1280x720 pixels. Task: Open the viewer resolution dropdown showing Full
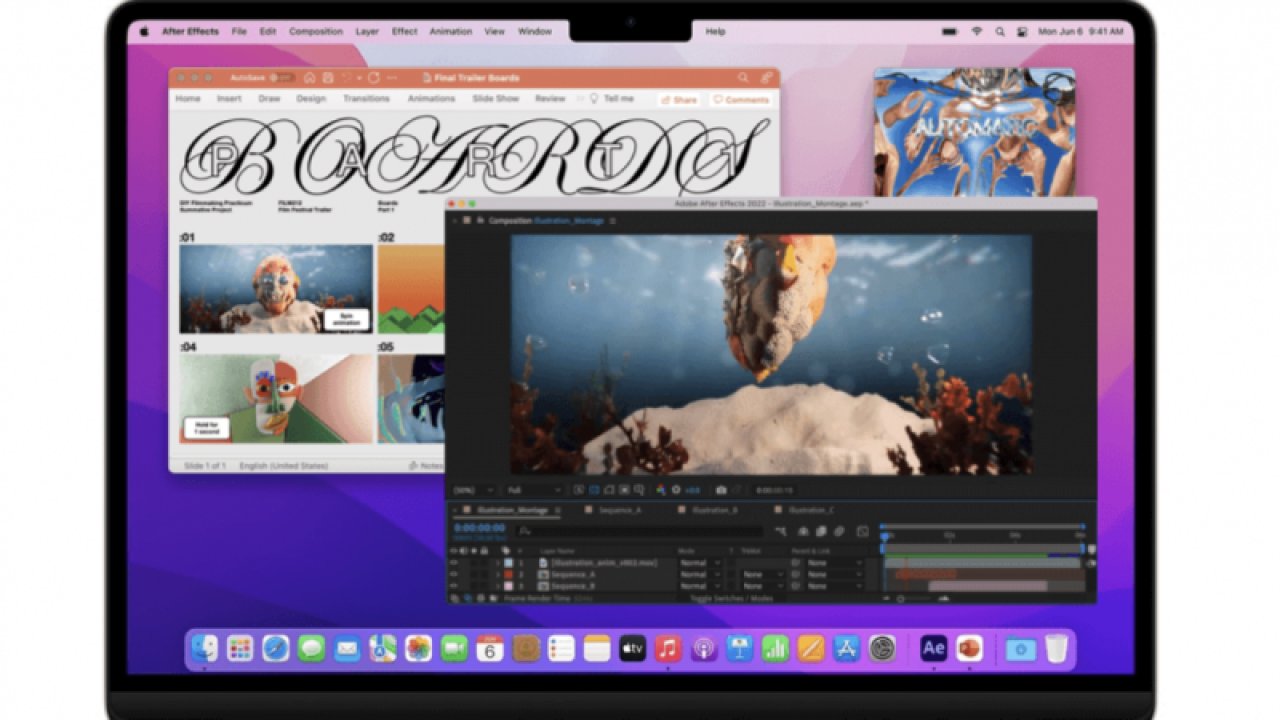(534, 490)
